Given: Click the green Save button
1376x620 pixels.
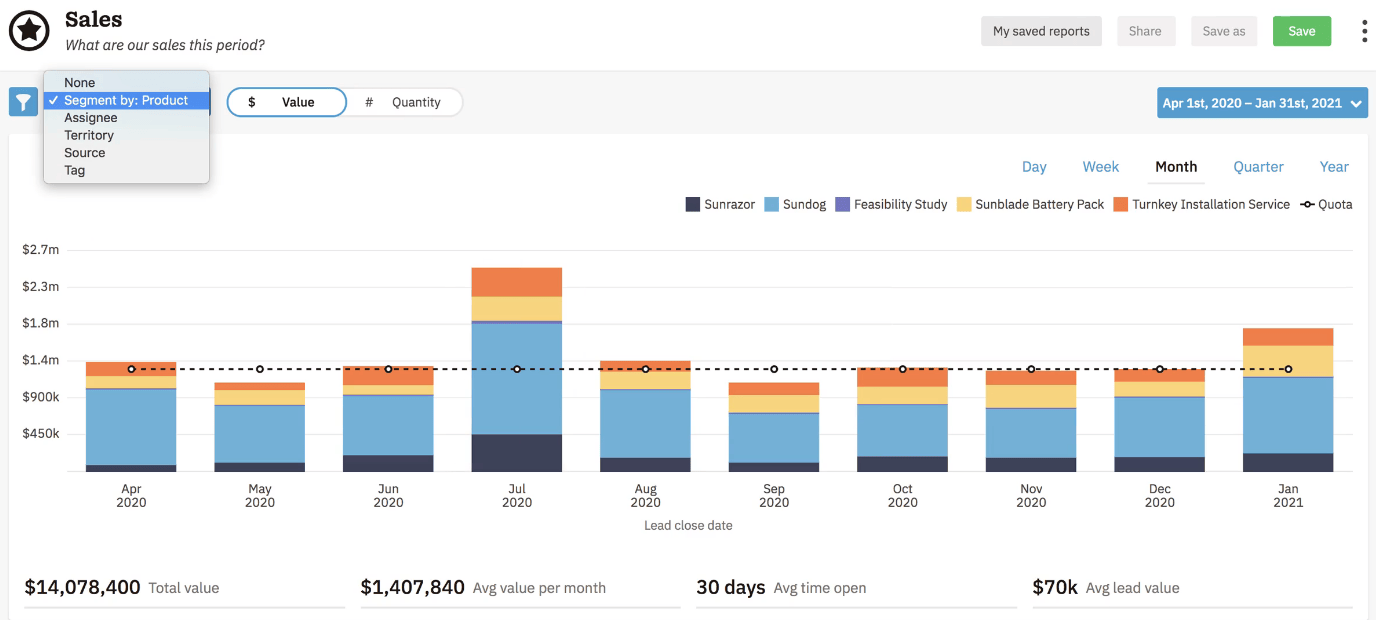Looking at the screenshot, I should [1301, 31].
